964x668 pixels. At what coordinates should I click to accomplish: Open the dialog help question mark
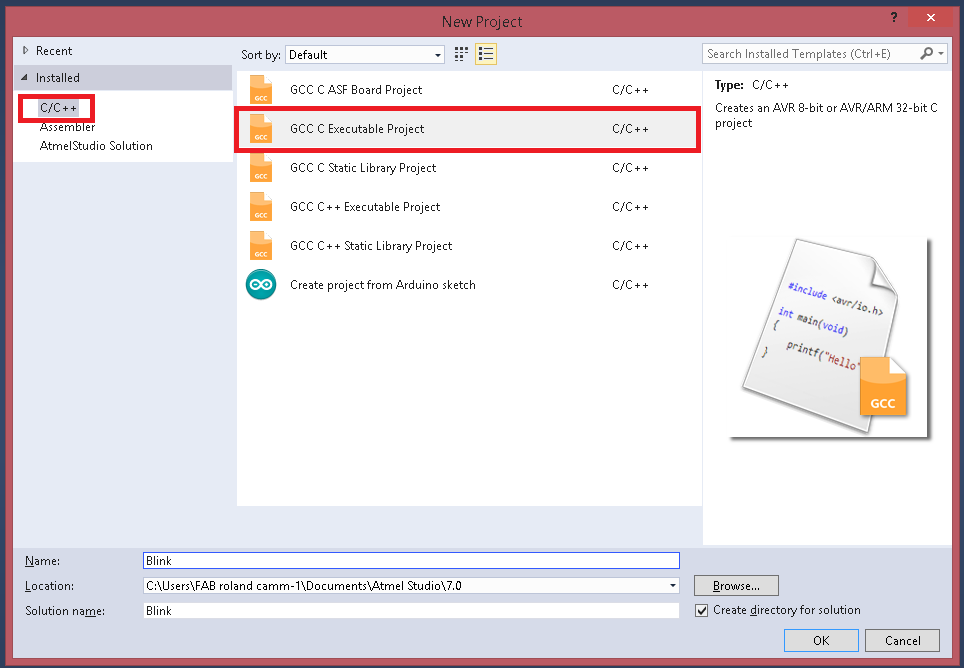894,17
